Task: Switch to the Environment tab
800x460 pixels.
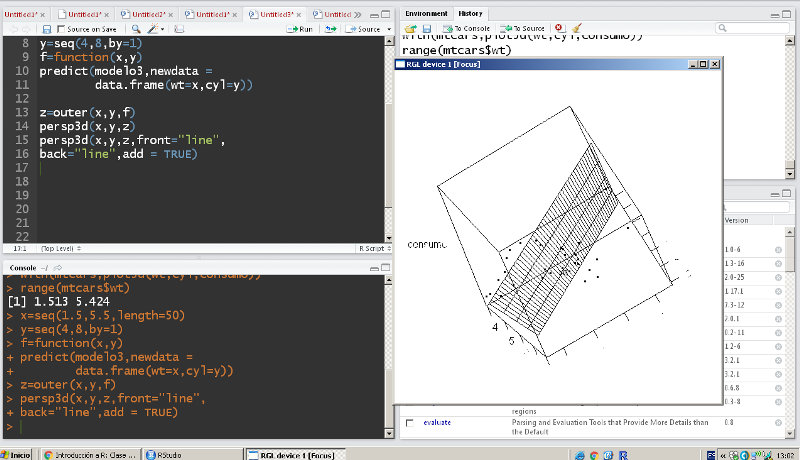Action: (x=426, y=13)
